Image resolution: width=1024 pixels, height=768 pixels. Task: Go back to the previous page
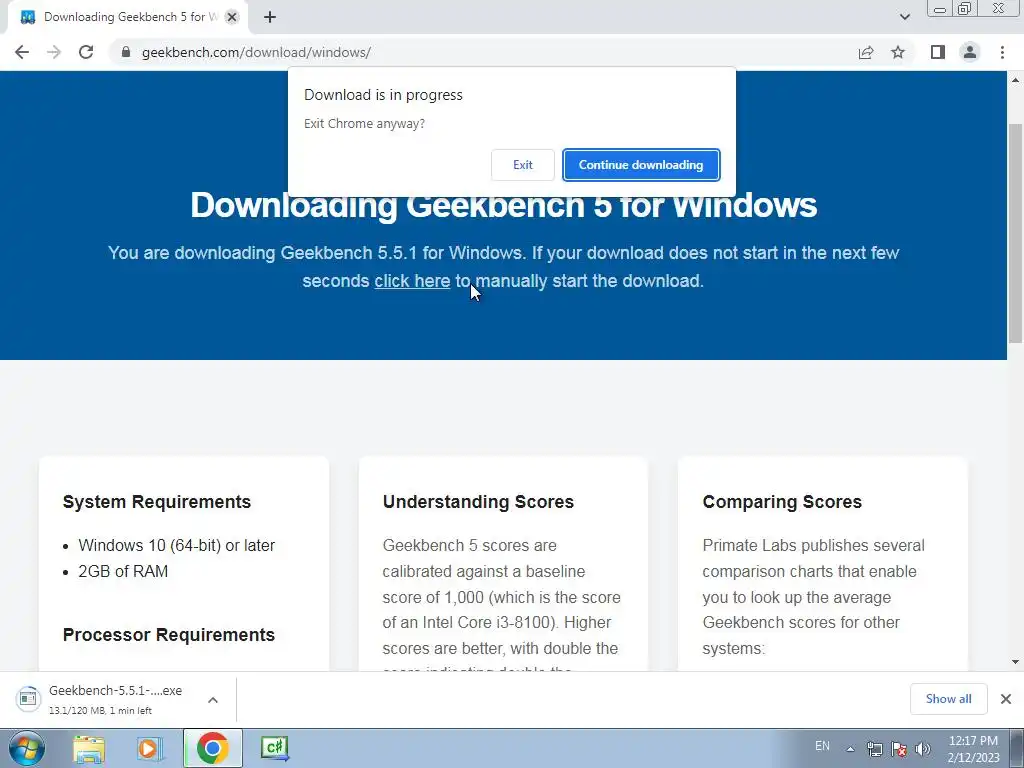point(22,52)
